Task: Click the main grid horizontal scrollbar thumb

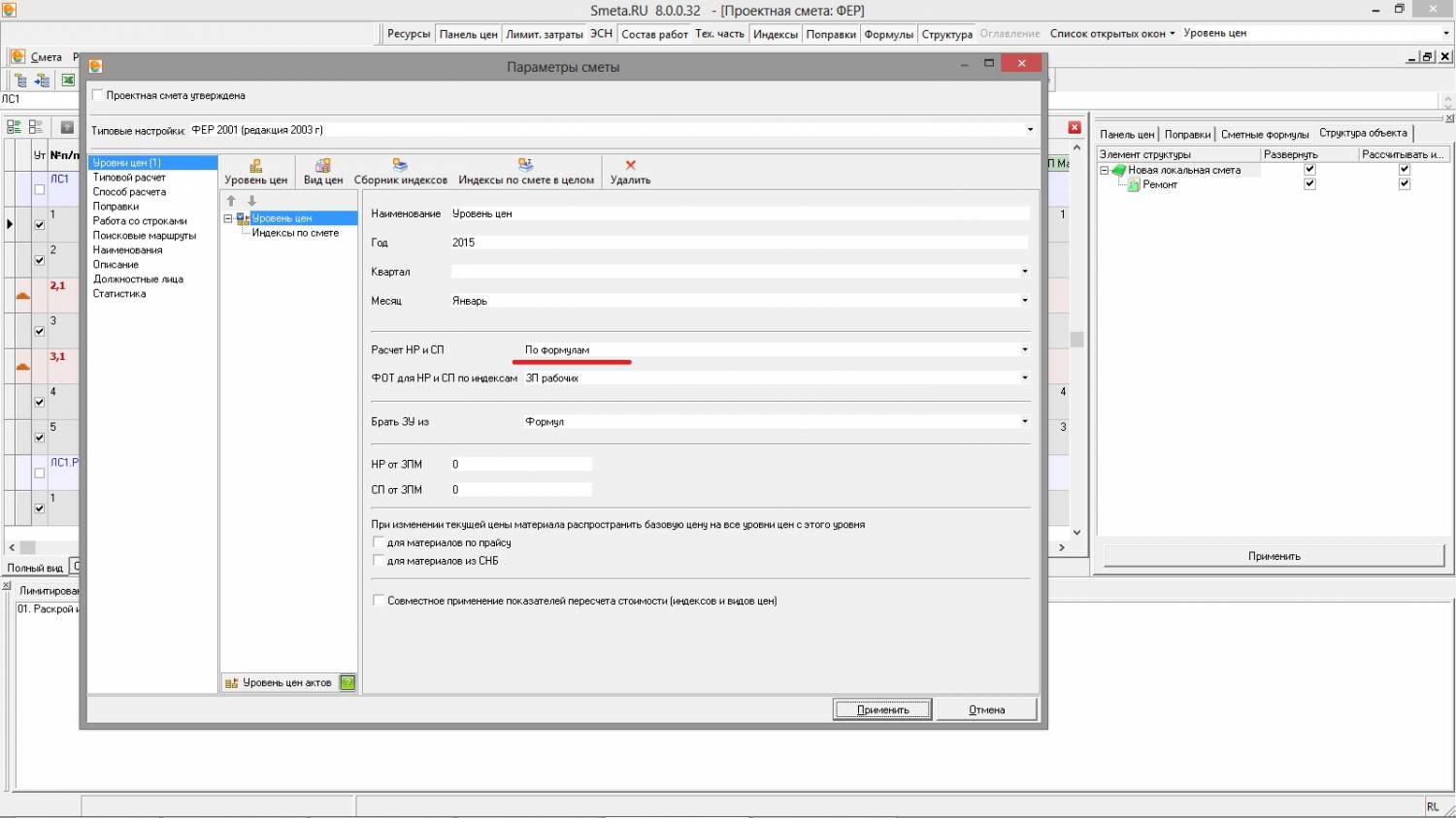Action: (x=27, y=547)
